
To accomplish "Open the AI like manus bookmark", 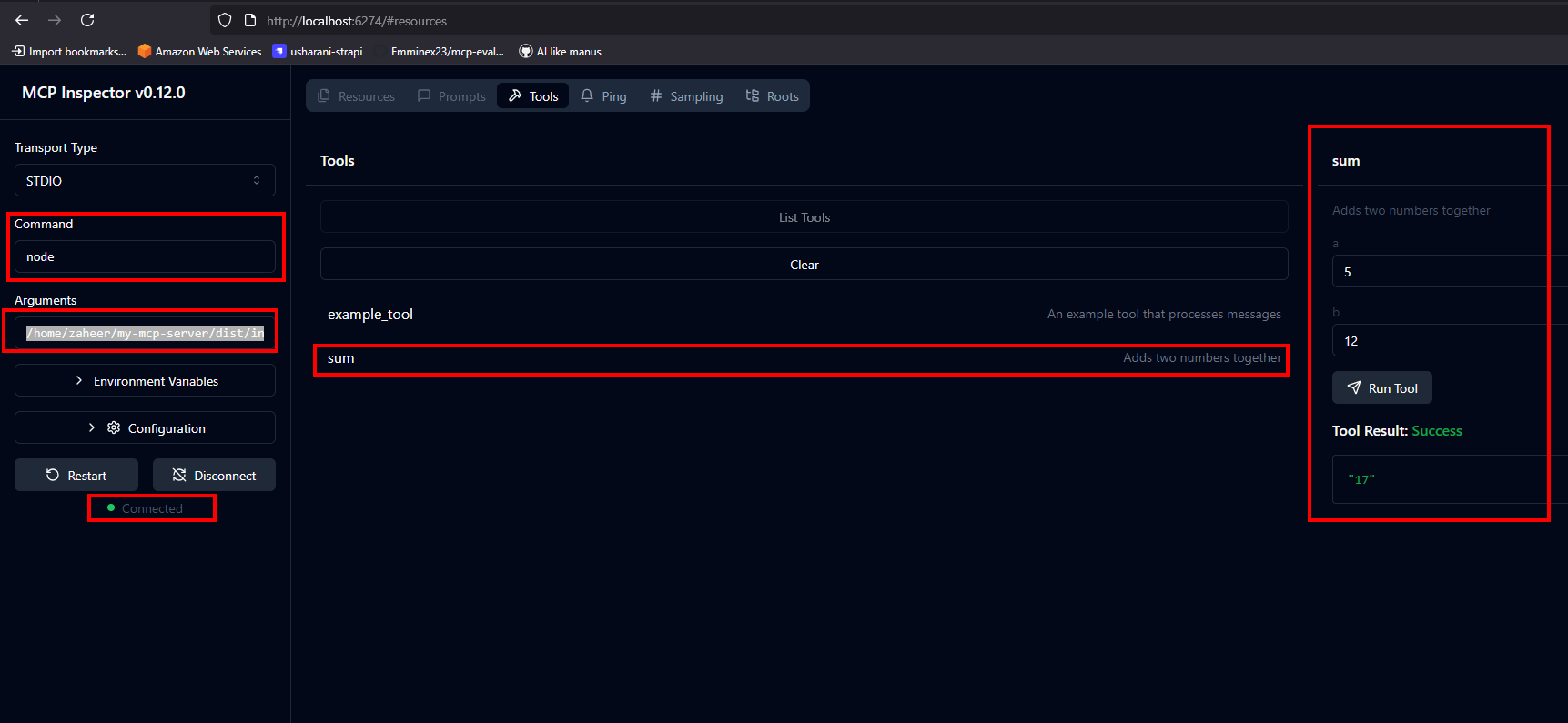I will pyautogui.click(x=560, y=52).
